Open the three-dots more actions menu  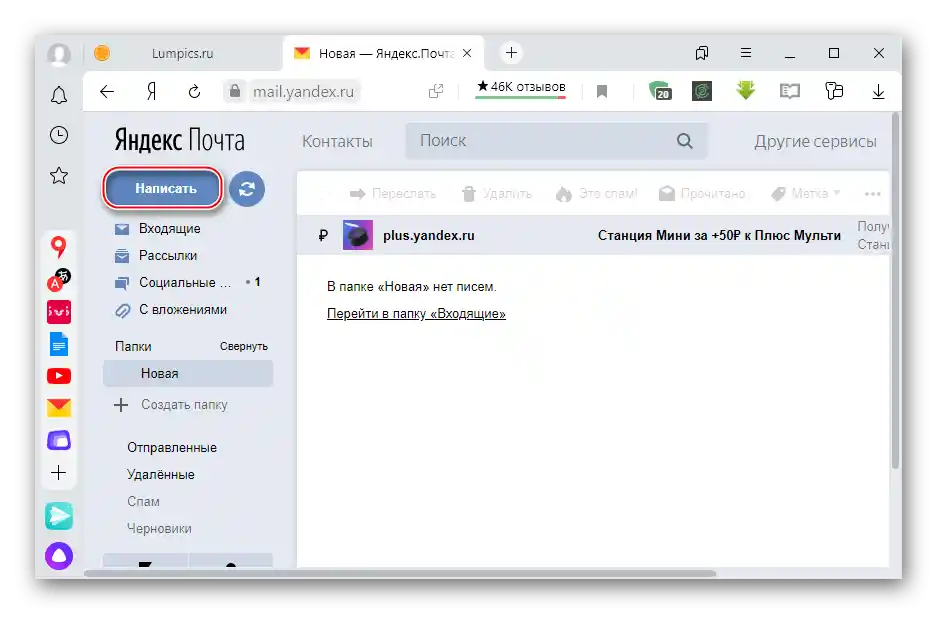[x=872, y=194]
